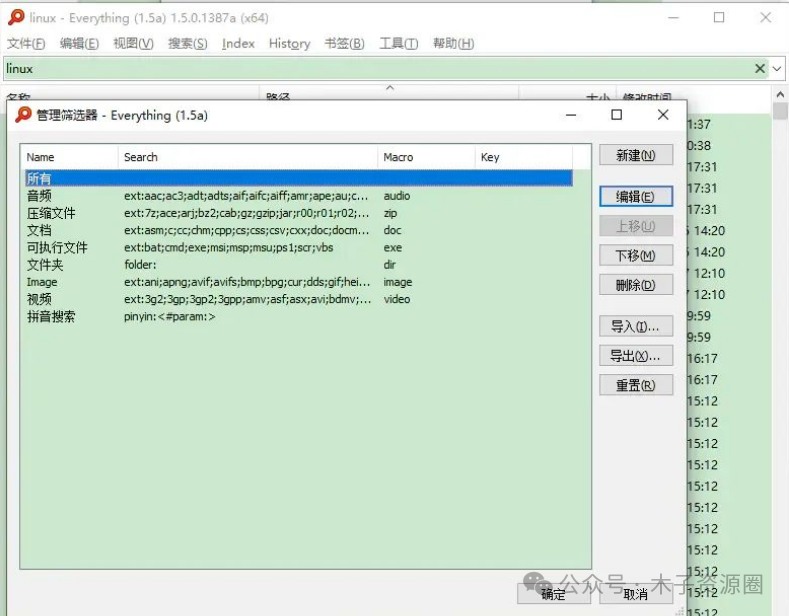Open the 搜索(S) menu
789x616 pixels.
187,43
